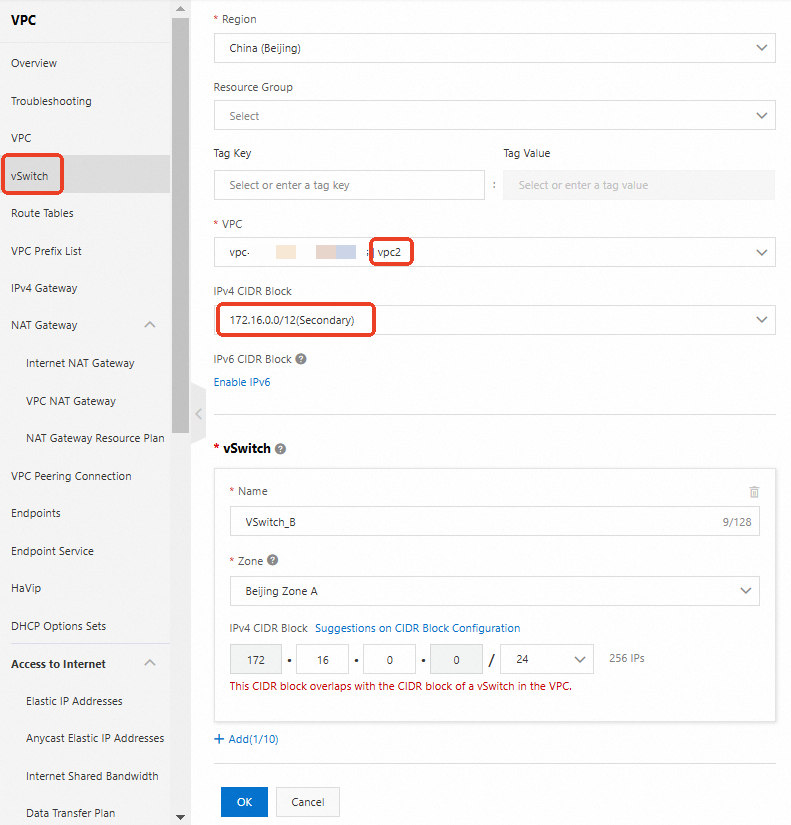This screenshot has height=825, width=791.
Task: Open the Resource Group select dropdown
Action: [x=494, y=115]
